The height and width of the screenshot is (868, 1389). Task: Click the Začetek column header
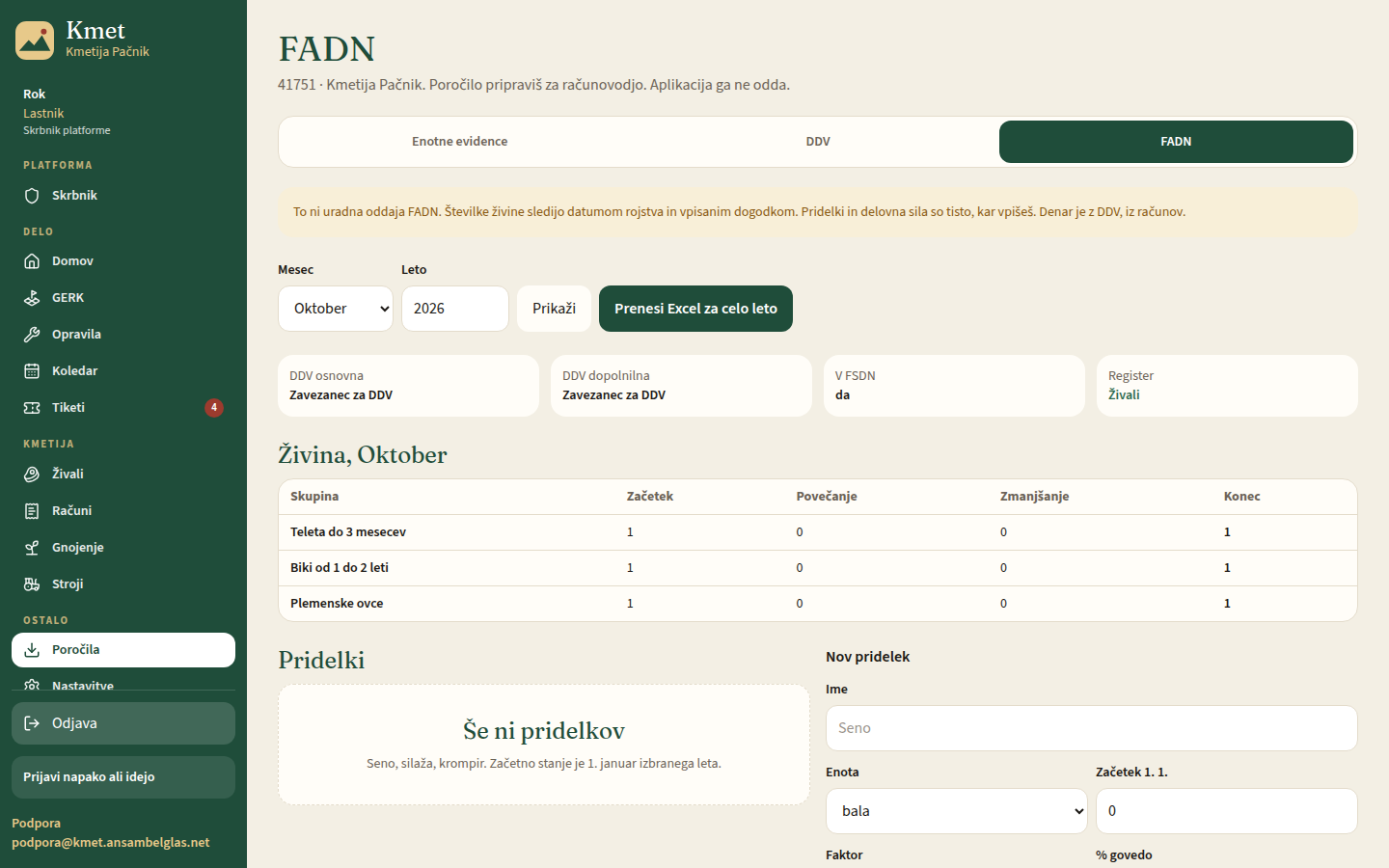tap(650, 497)
